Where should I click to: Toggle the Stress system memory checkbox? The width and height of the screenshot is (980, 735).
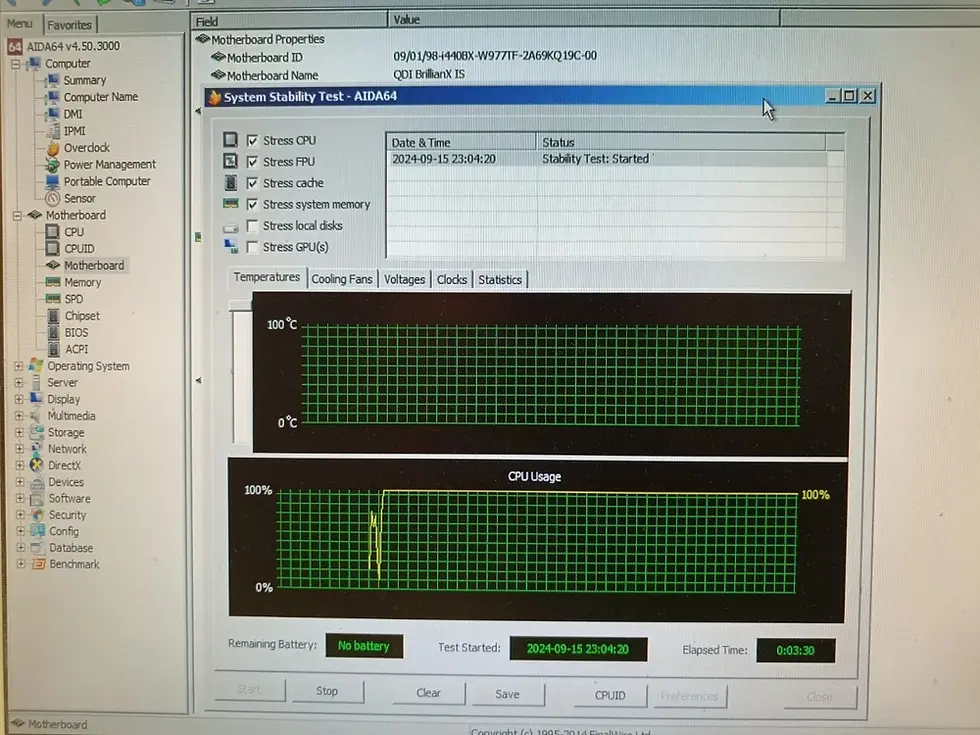click(x=252, y=204)
